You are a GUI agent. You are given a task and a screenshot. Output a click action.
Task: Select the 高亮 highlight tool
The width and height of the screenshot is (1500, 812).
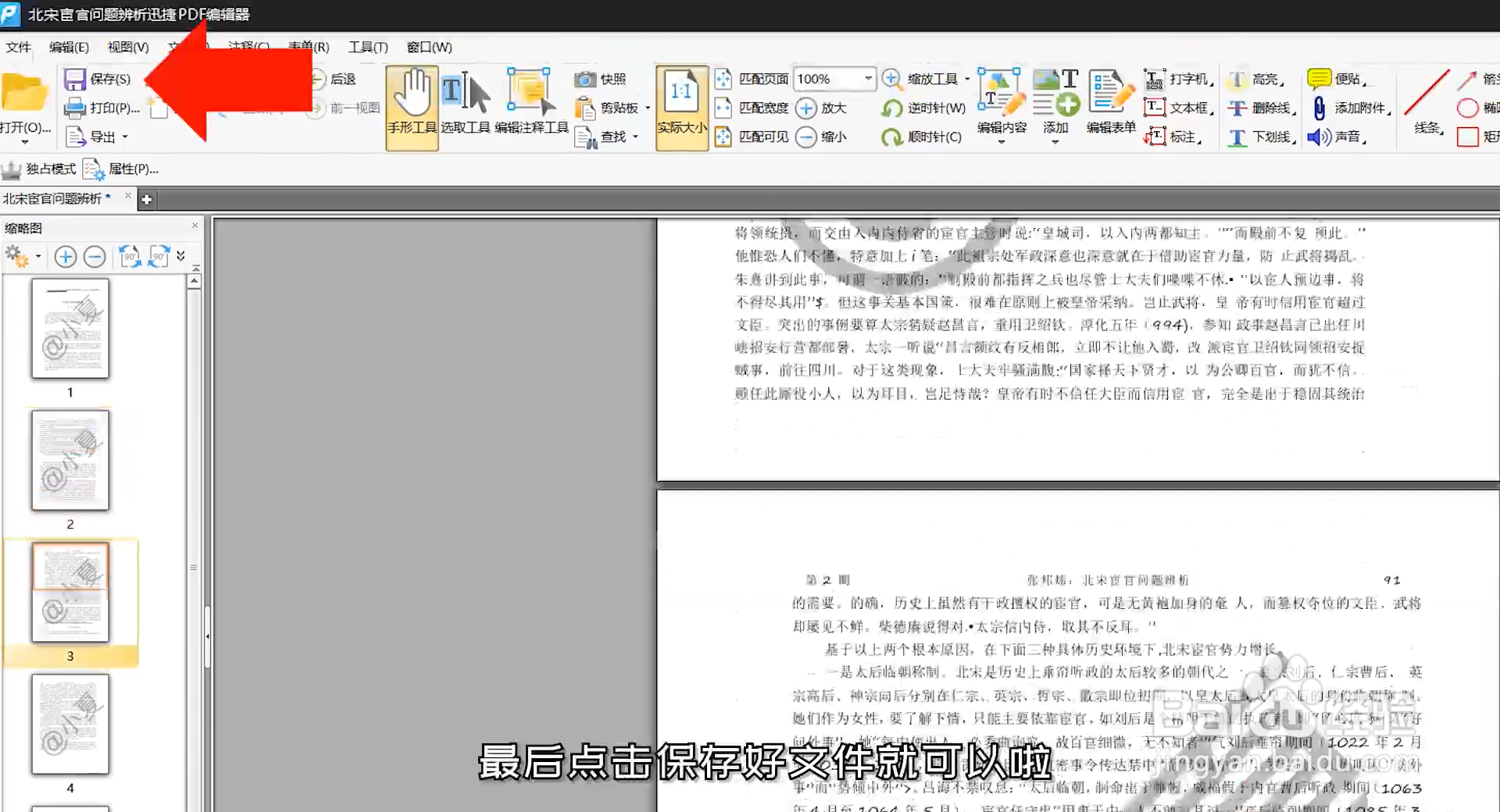click(1256, 79)
